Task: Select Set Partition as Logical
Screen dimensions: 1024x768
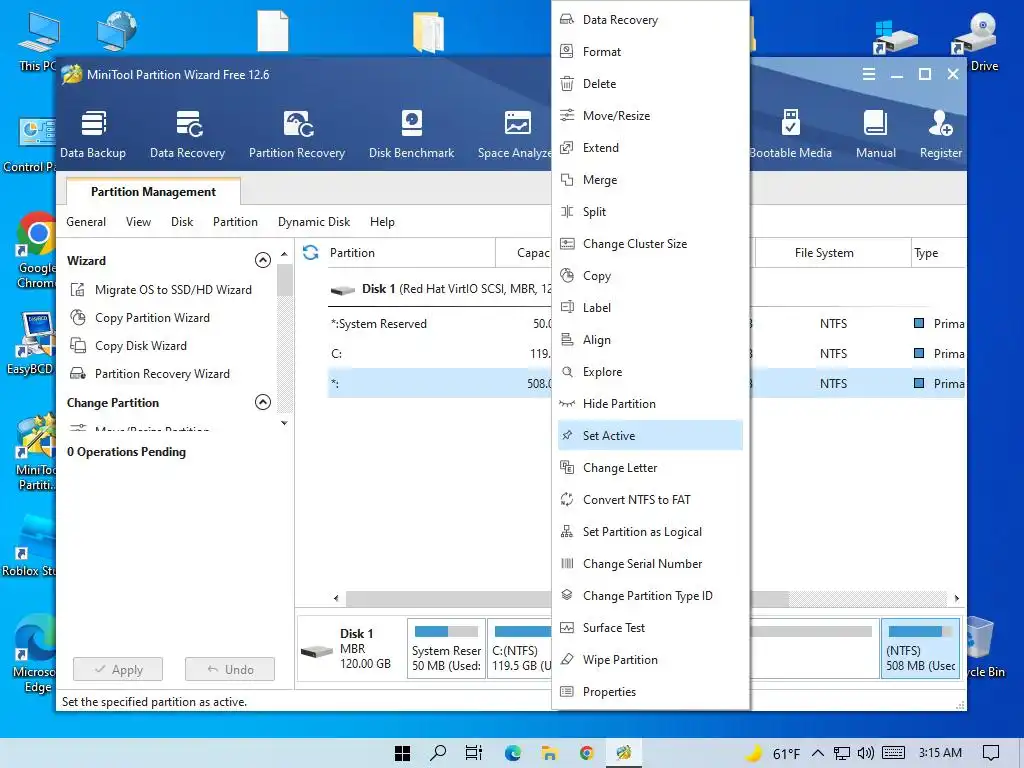Action: click(650, 532)
